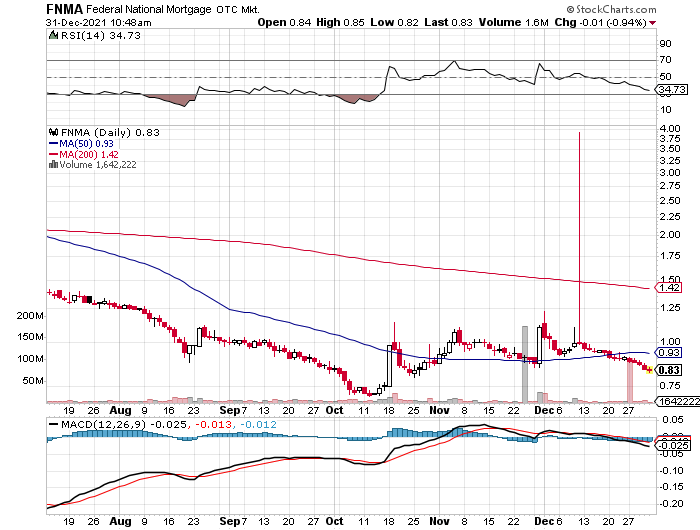Click the OTC Mkt. exchange label
This screenshot has height=530, width=700.
[x=238, y=9]
